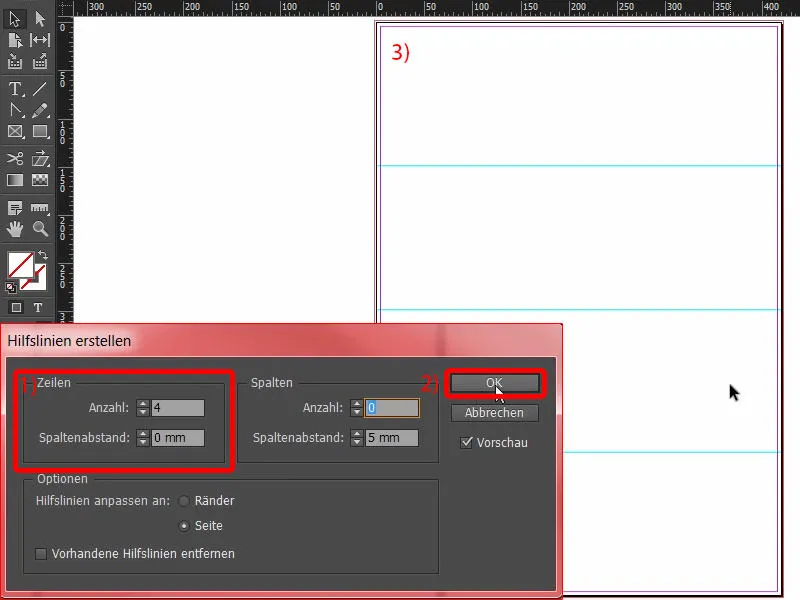The width and height of the screenshot is (800, 600).
Task: Select the Selection tool (black arrow)
Action: coord(16,18)
